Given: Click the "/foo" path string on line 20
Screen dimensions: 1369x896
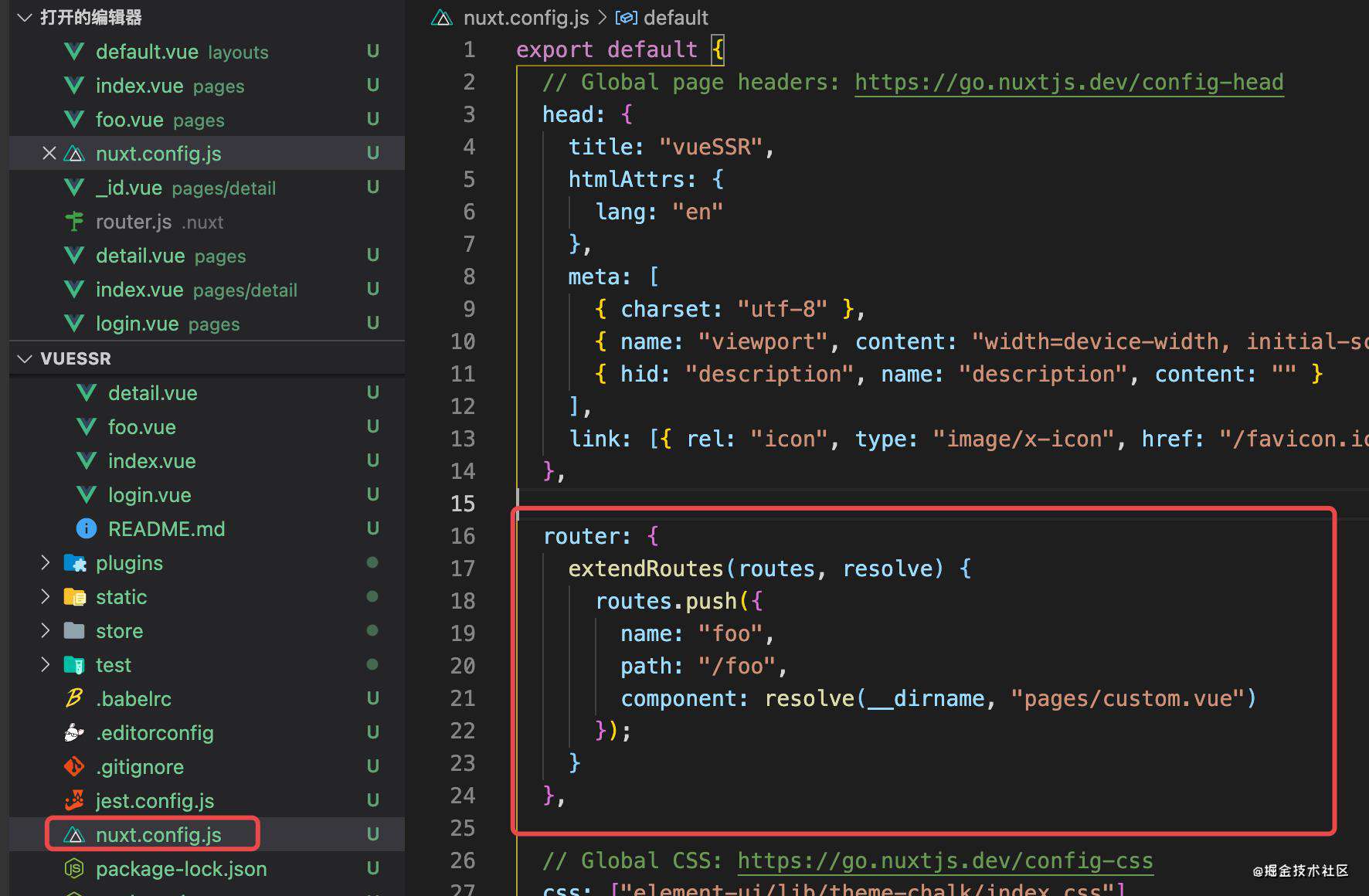Looking at the screenshot, I should coord(737,666).
